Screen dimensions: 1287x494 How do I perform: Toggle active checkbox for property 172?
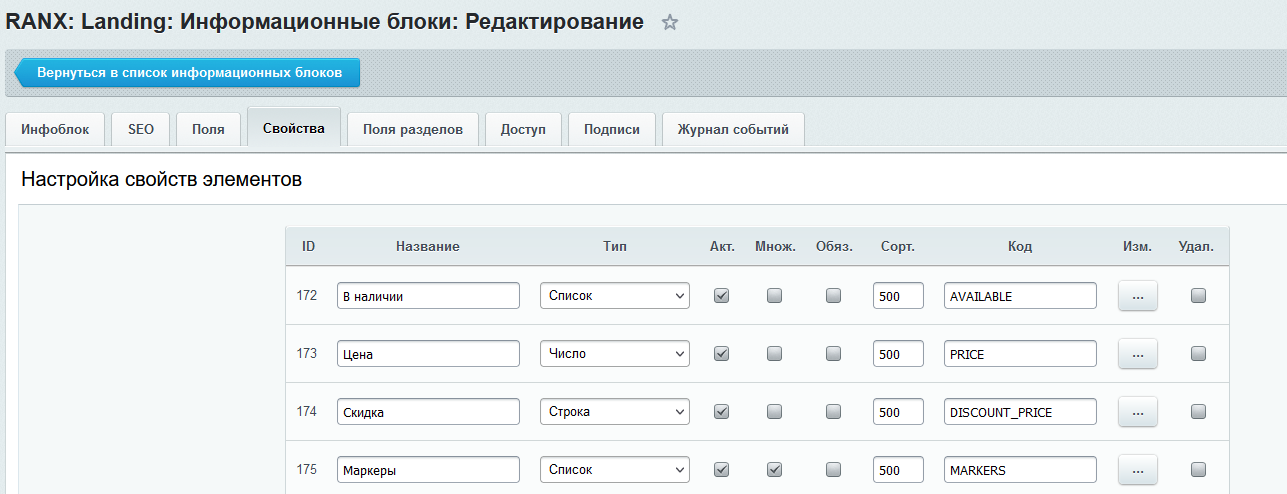[x=721, y=296]
